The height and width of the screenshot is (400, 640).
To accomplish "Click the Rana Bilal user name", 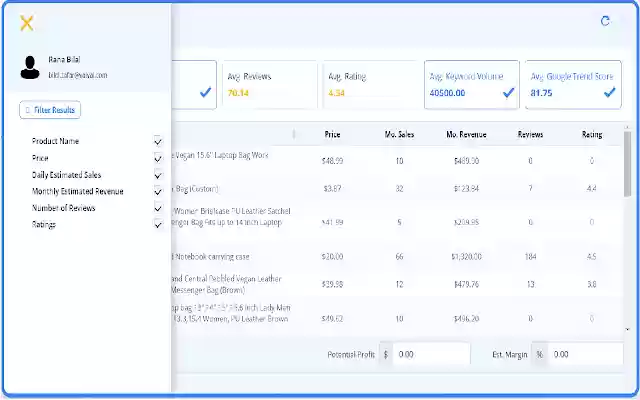I will (64, 60).
